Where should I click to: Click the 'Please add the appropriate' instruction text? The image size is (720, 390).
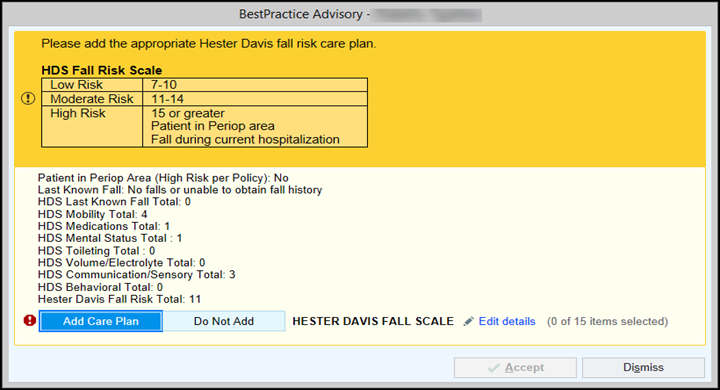(x=208, y=44)
